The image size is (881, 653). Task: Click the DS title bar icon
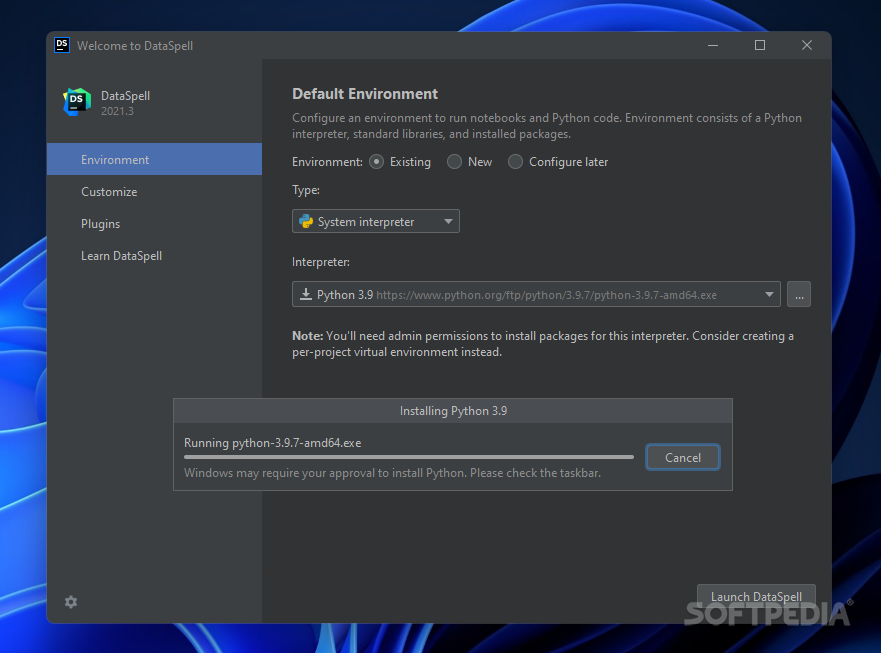pos(62,45)
